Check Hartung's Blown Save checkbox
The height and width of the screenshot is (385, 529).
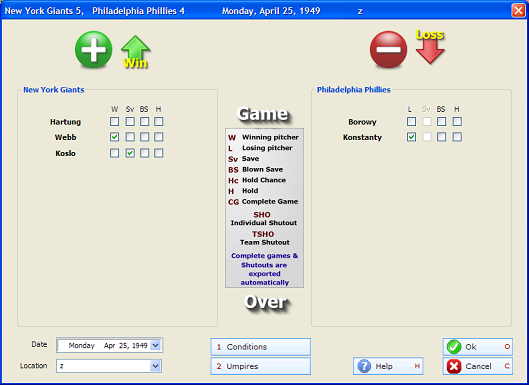pyautogui.click(x=144, y=121)
